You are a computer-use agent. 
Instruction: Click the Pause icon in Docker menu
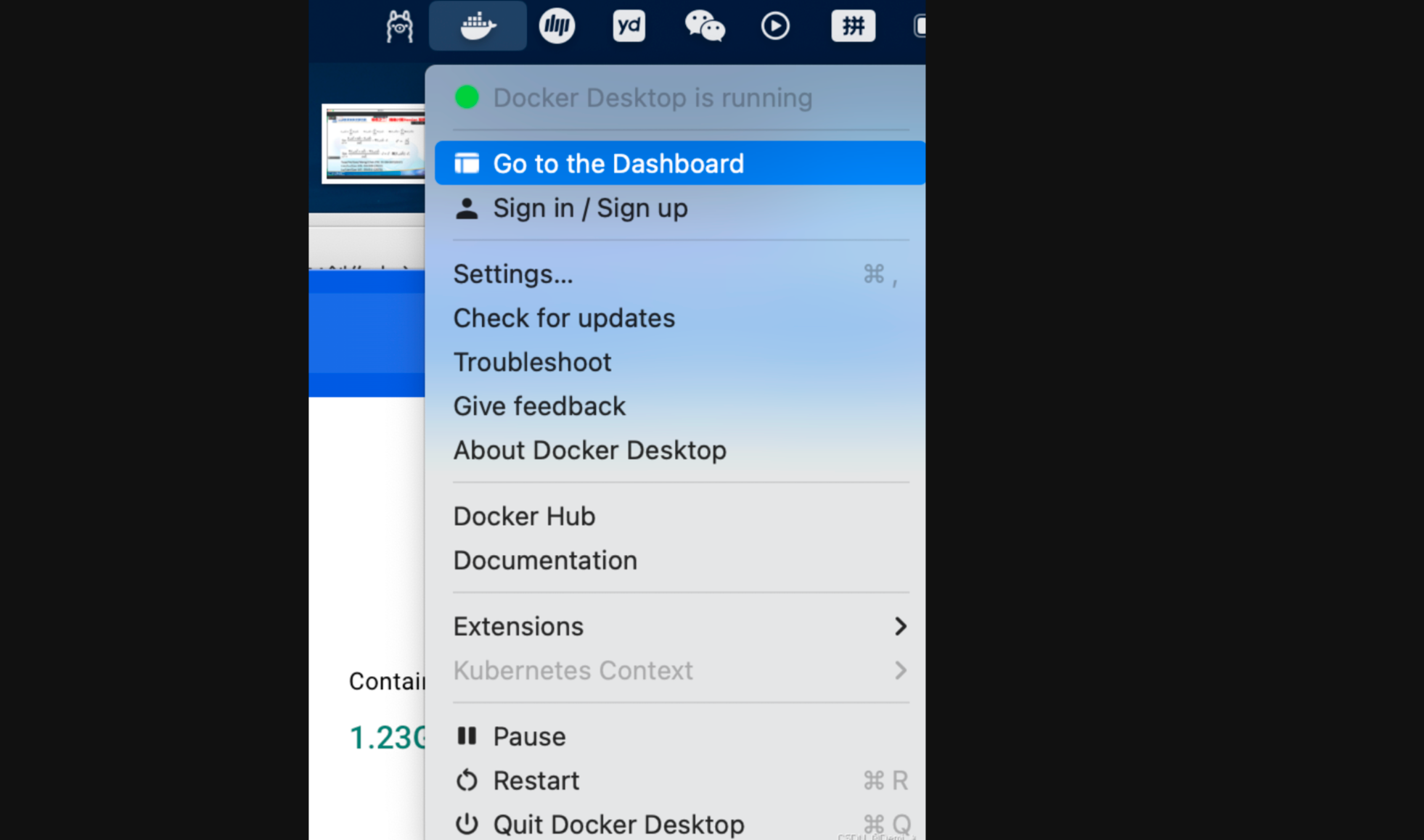467,736
